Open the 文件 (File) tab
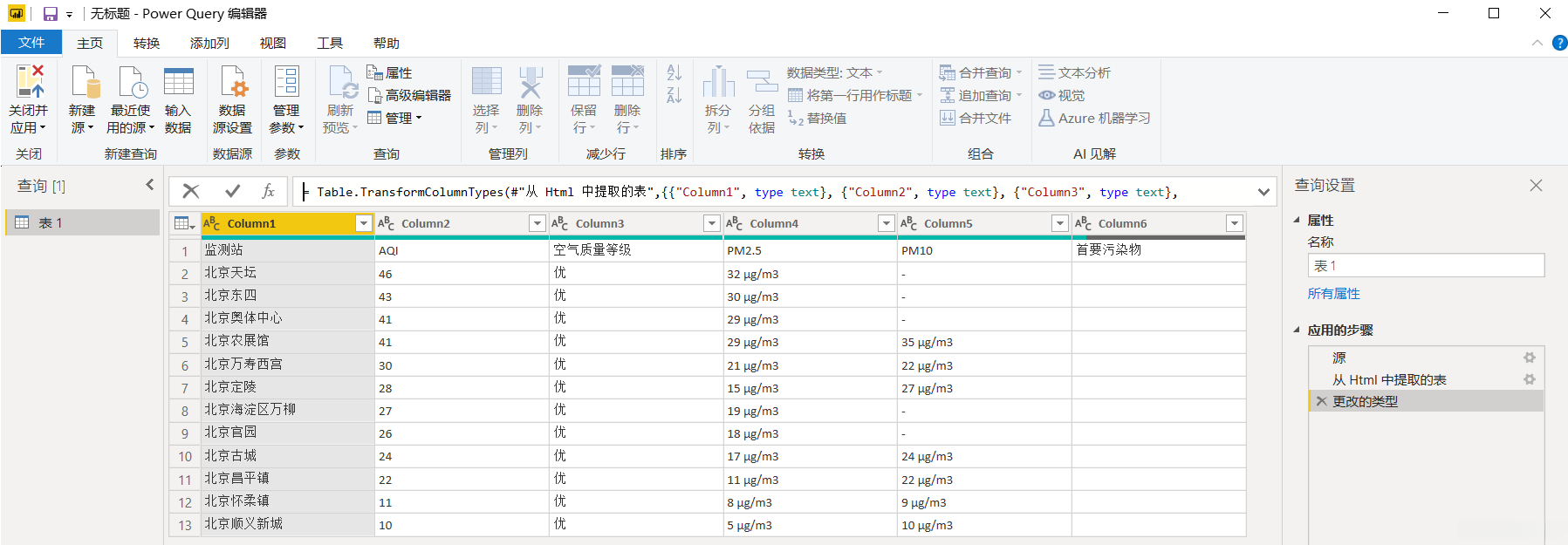Screen dimensions: 1568x545 point(31,43)
